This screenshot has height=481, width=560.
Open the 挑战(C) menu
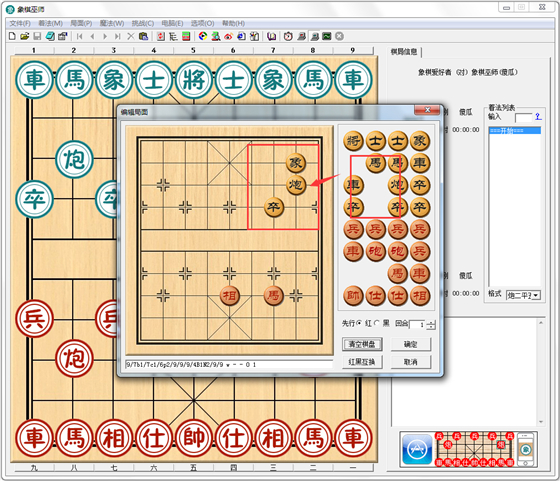[143, 23]
